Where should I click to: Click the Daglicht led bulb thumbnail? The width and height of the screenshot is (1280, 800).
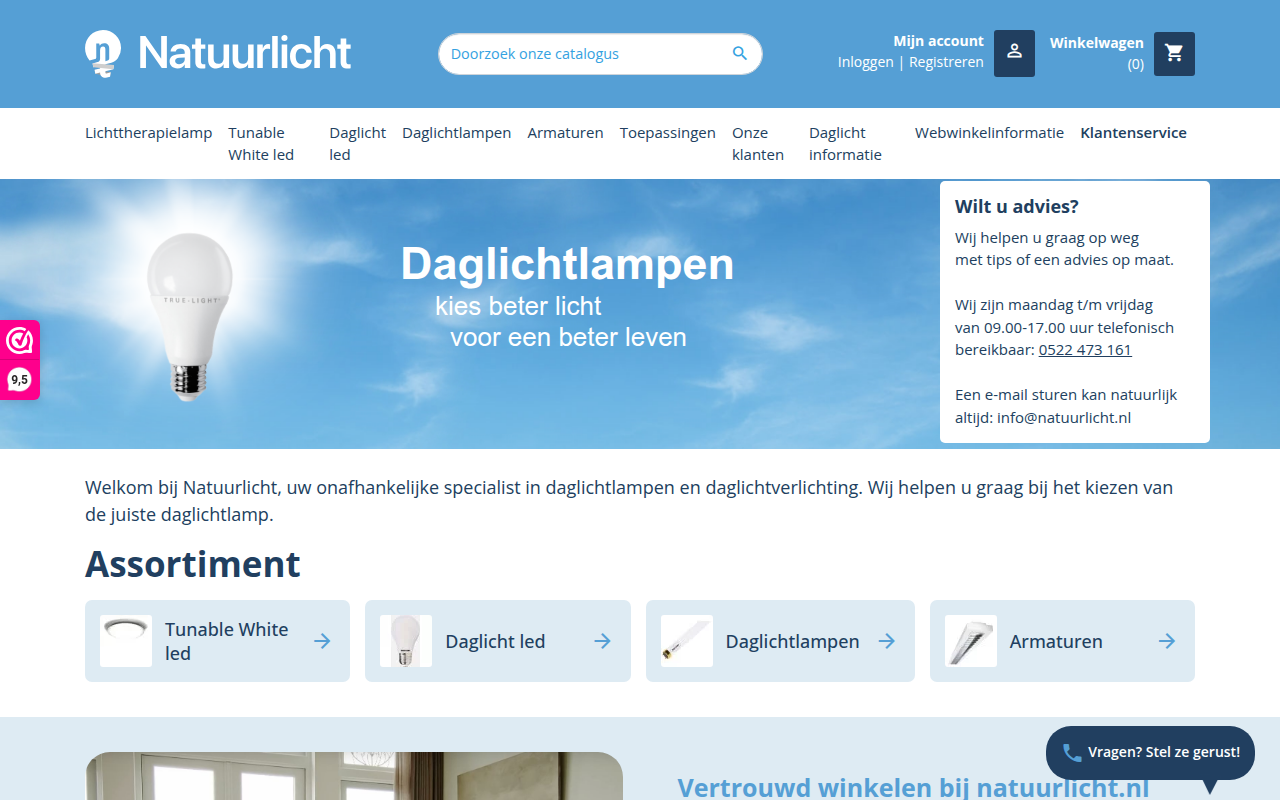point(406,641)
